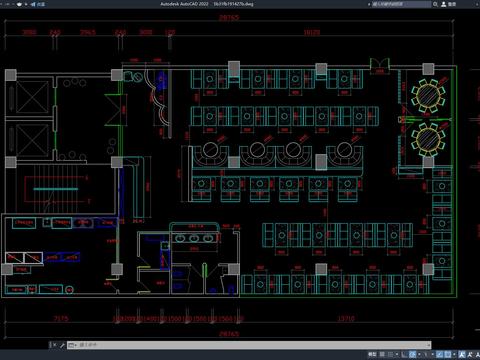Toggle the highlighted polar tracking icon
This screenshot has width=480, height=360.
412,354
